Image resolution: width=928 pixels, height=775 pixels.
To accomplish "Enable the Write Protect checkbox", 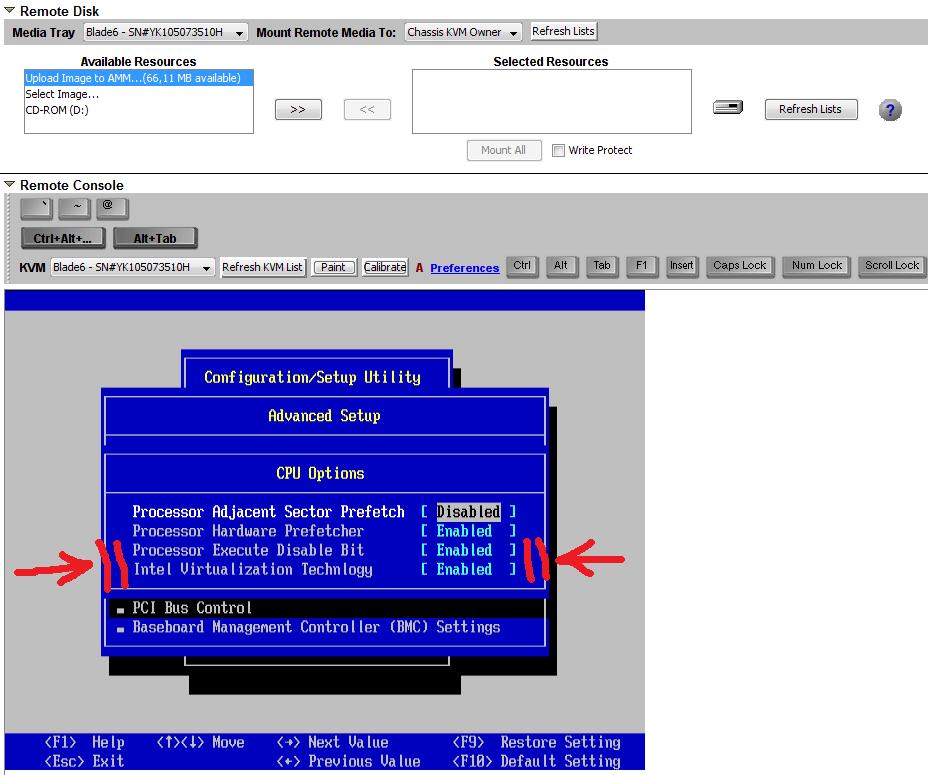I will (558, 150).
